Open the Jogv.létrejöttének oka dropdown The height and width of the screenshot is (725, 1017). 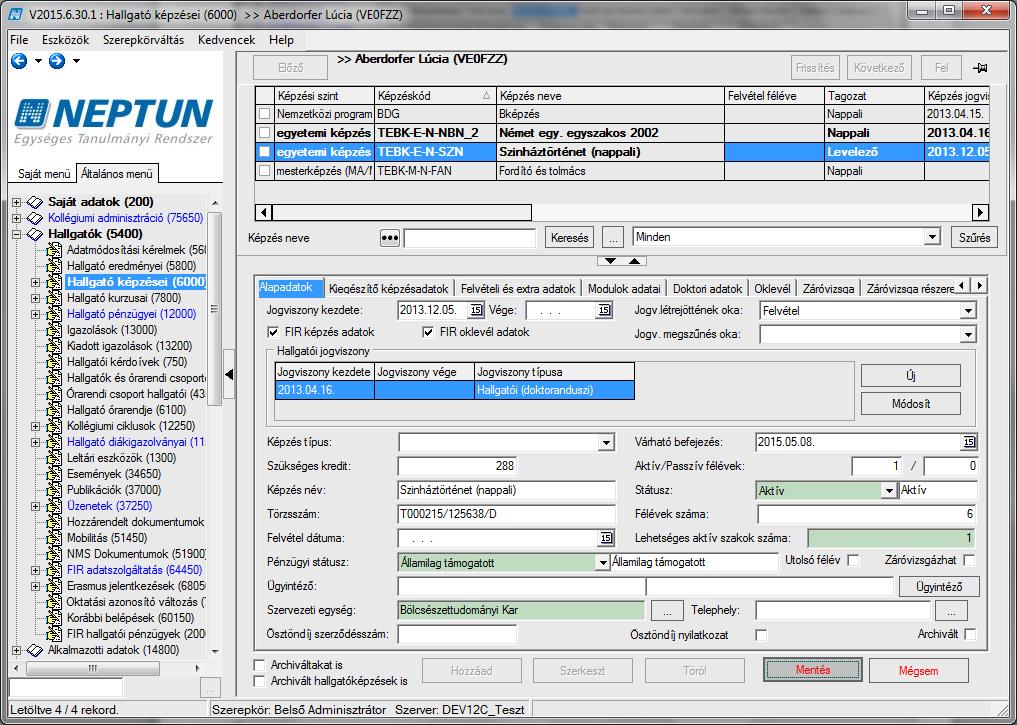point(968,311)
